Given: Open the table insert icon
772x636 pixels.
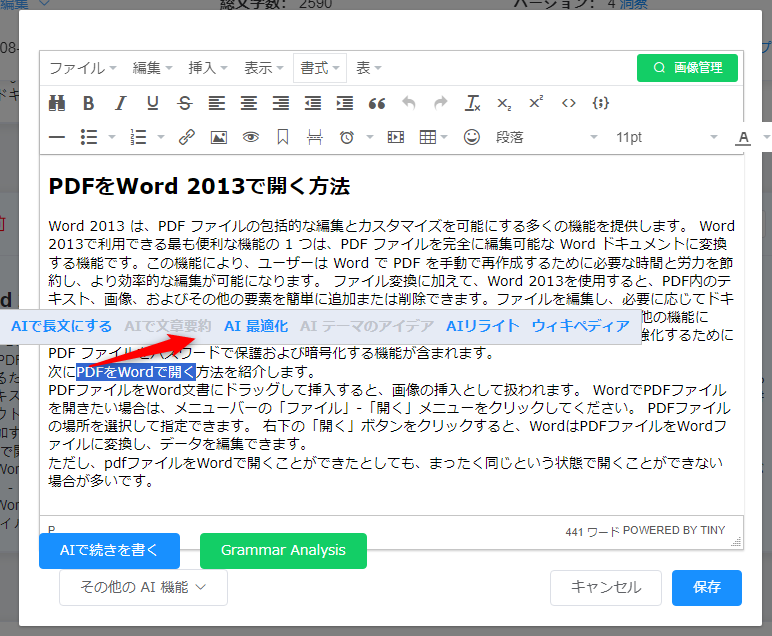Looking at the screenshot, I should point(428,137).
